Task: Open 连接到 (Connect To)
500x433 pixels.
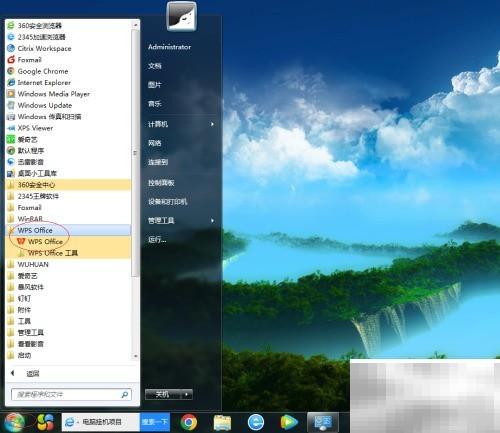Action: (158, 162)
